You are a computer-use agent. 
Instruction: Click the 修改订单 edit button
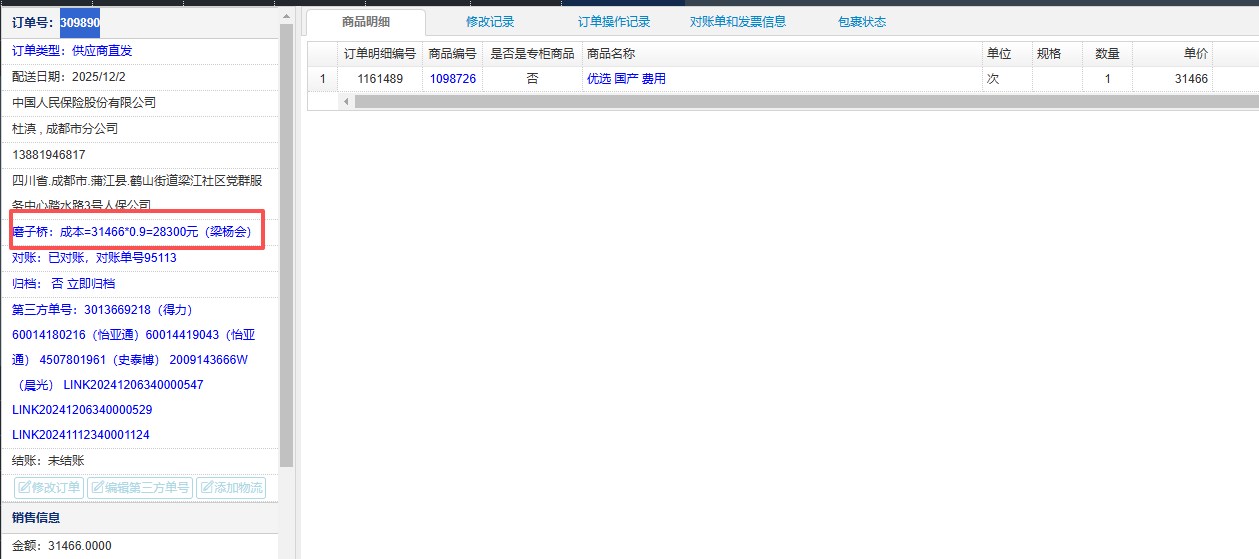(49, 488)
